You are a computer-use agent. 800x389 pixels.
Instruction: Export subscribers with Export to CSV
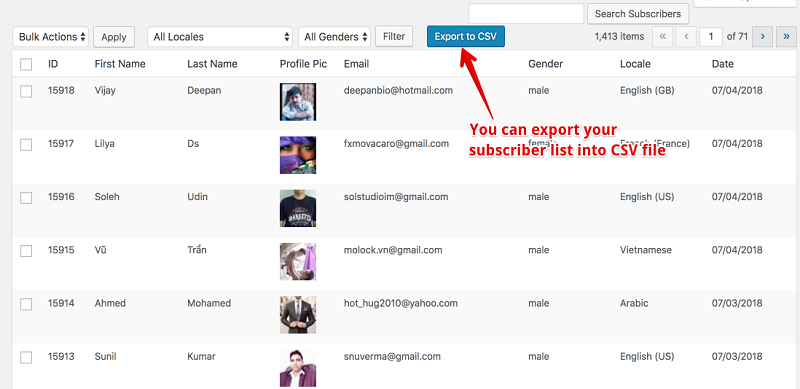pos(466,36)
